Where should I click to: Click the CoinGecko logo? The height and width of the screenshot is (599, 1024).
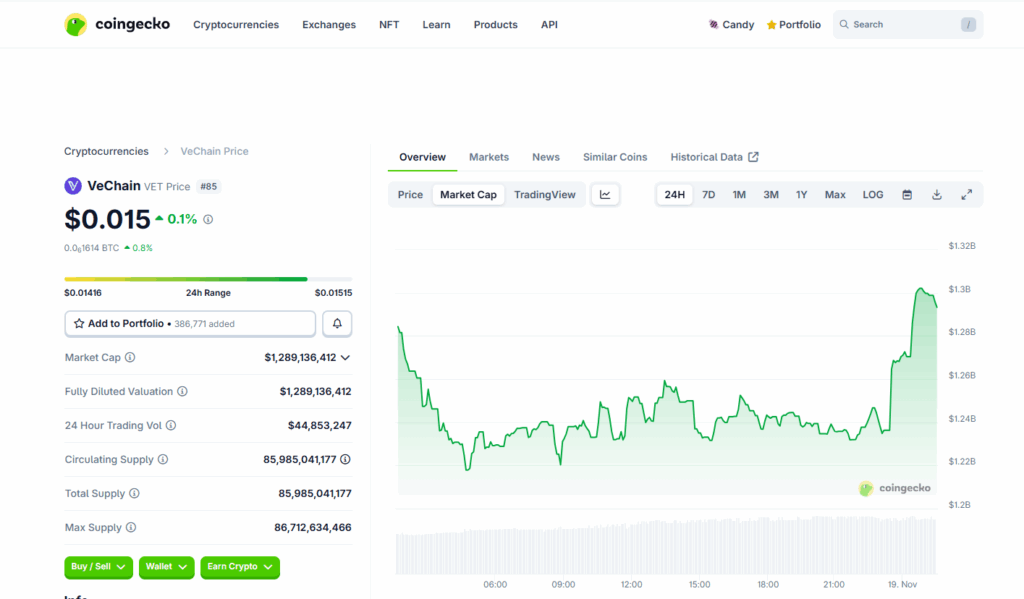coord(117,24)
